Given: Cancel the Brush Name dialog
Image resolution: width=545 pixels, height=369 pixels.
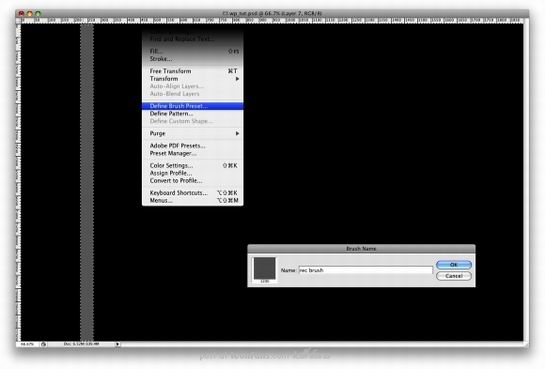Looking at the screenshot, I should click(454, 276).
